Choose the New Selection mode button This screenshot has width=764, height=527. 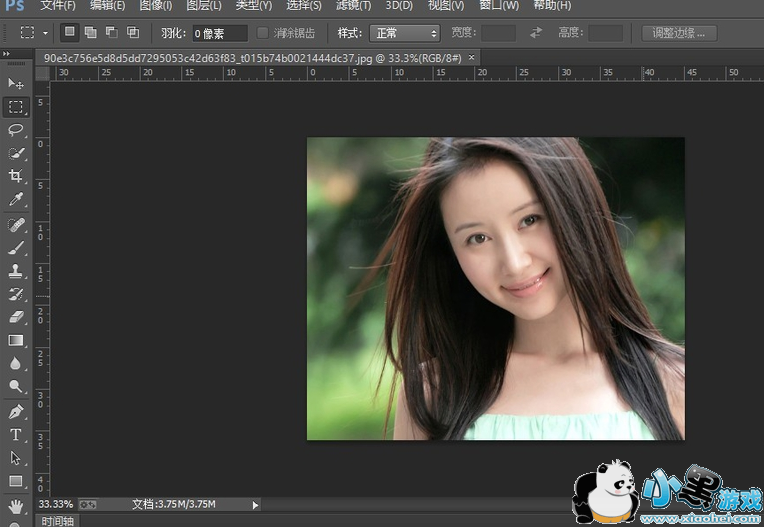pyautogui.click(x=70, y=33)
